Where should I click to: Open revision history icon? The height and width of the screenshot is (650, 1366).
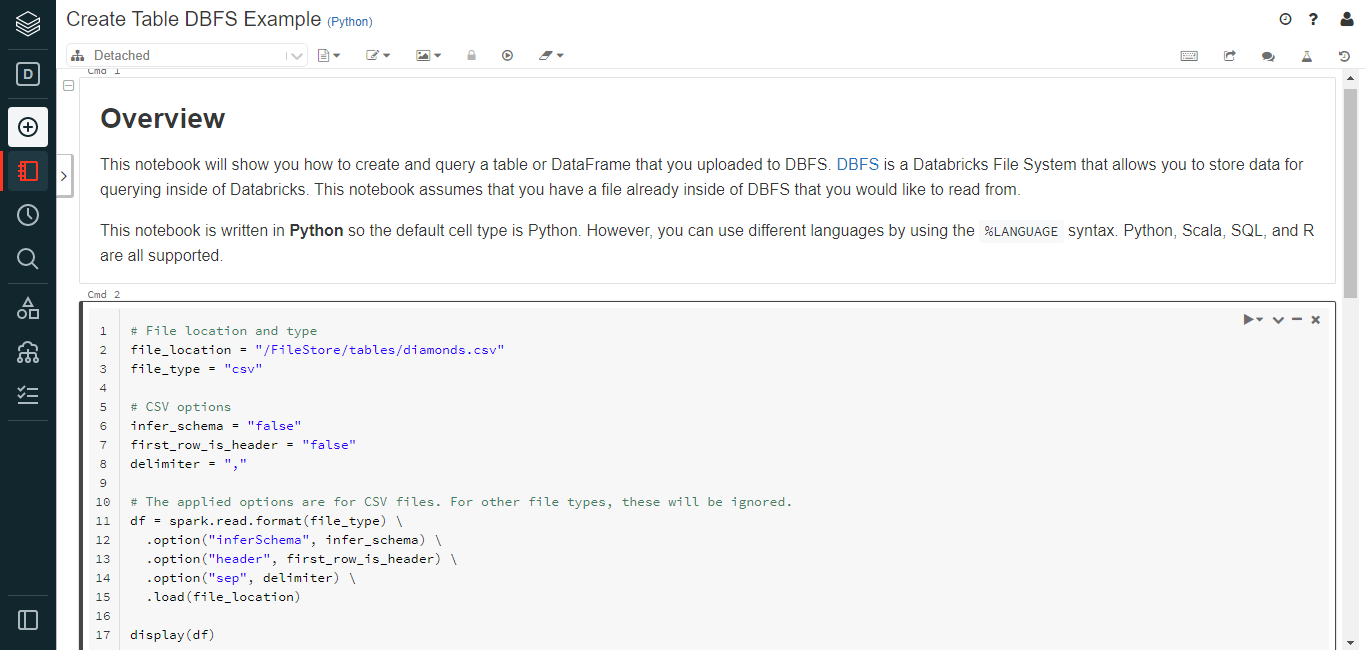(1345, 56)
